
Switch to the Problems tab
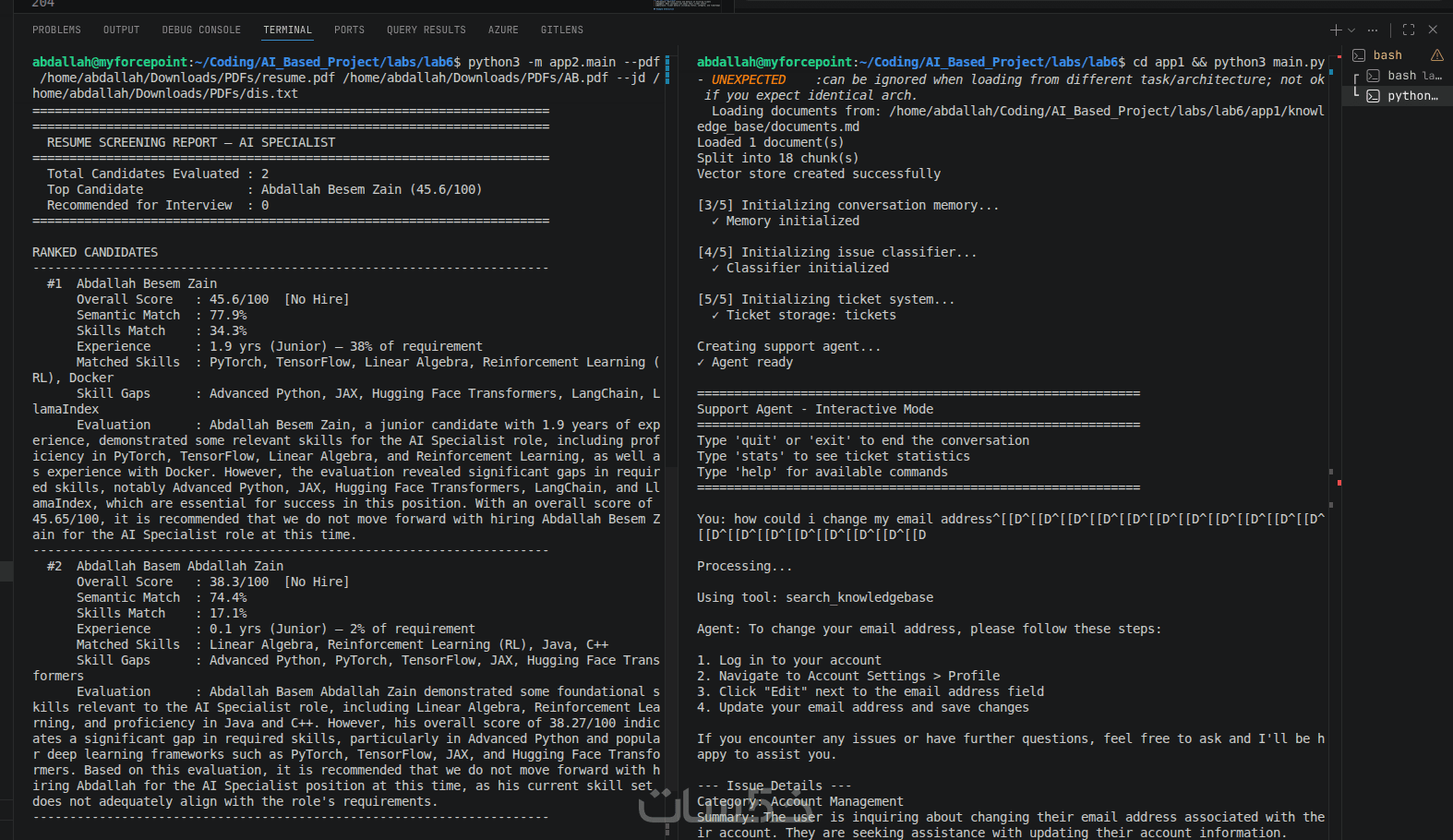tap(56, 30)
